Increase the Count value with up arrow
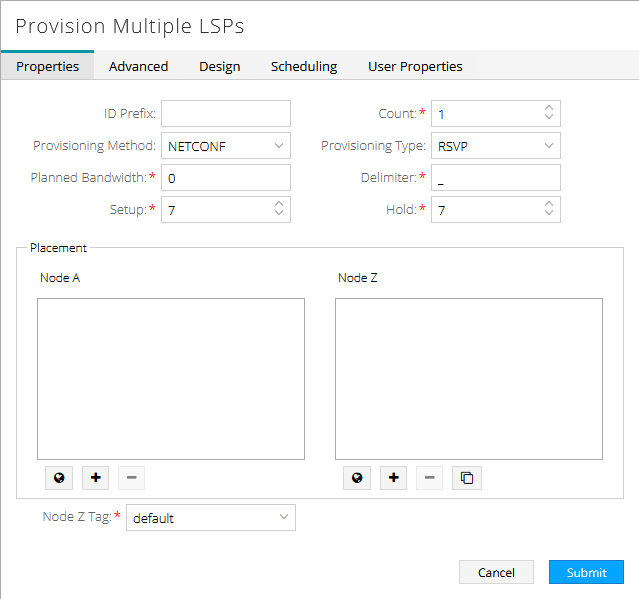Screen dimensions: 639x599 548,108
